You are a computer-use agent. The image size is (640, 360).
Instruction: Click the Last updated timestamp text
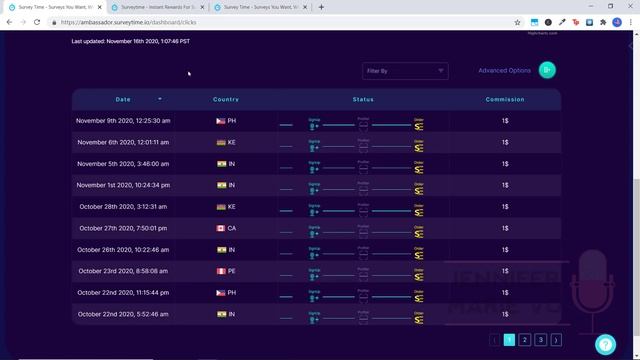tap(130, 41)
